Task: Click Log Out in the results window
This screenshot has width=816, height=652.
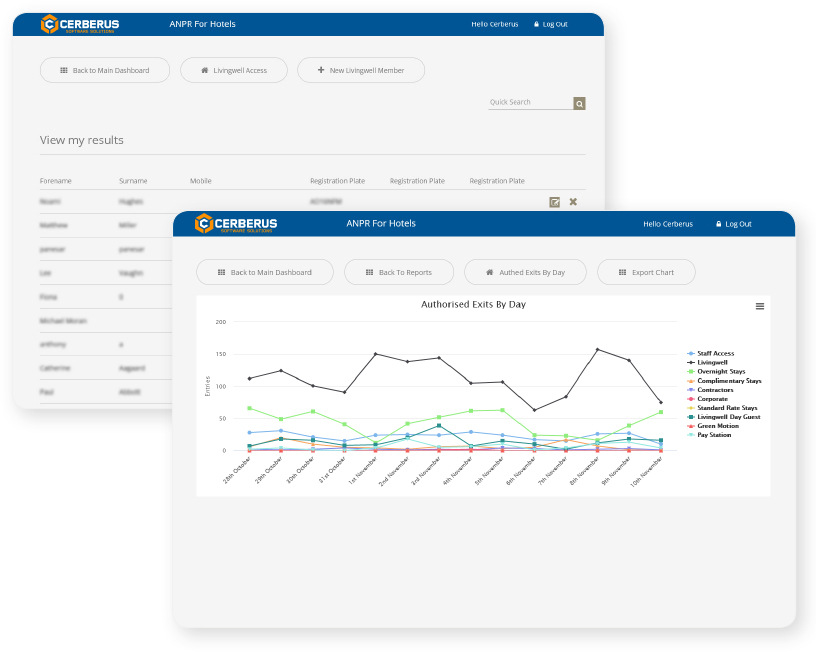Action: 550,24
